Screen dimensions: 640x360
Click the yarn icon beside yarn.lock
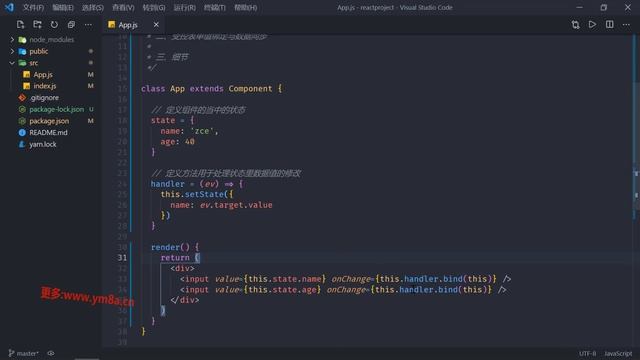click(22, 144)
